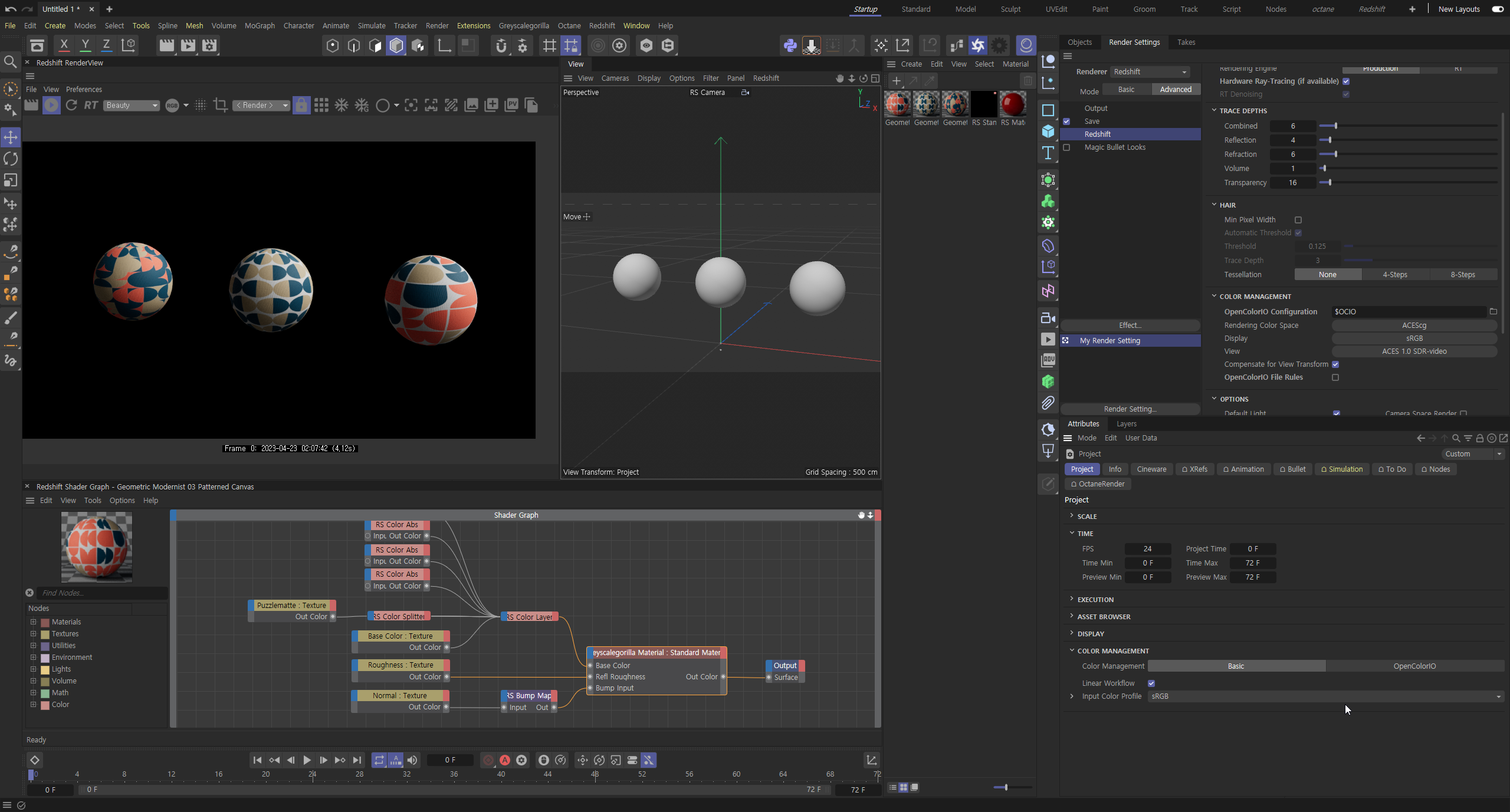This screenshot has height=812, width=1510.
Task: Toggle enable snapping magnet icon
Action: (501, 45)
